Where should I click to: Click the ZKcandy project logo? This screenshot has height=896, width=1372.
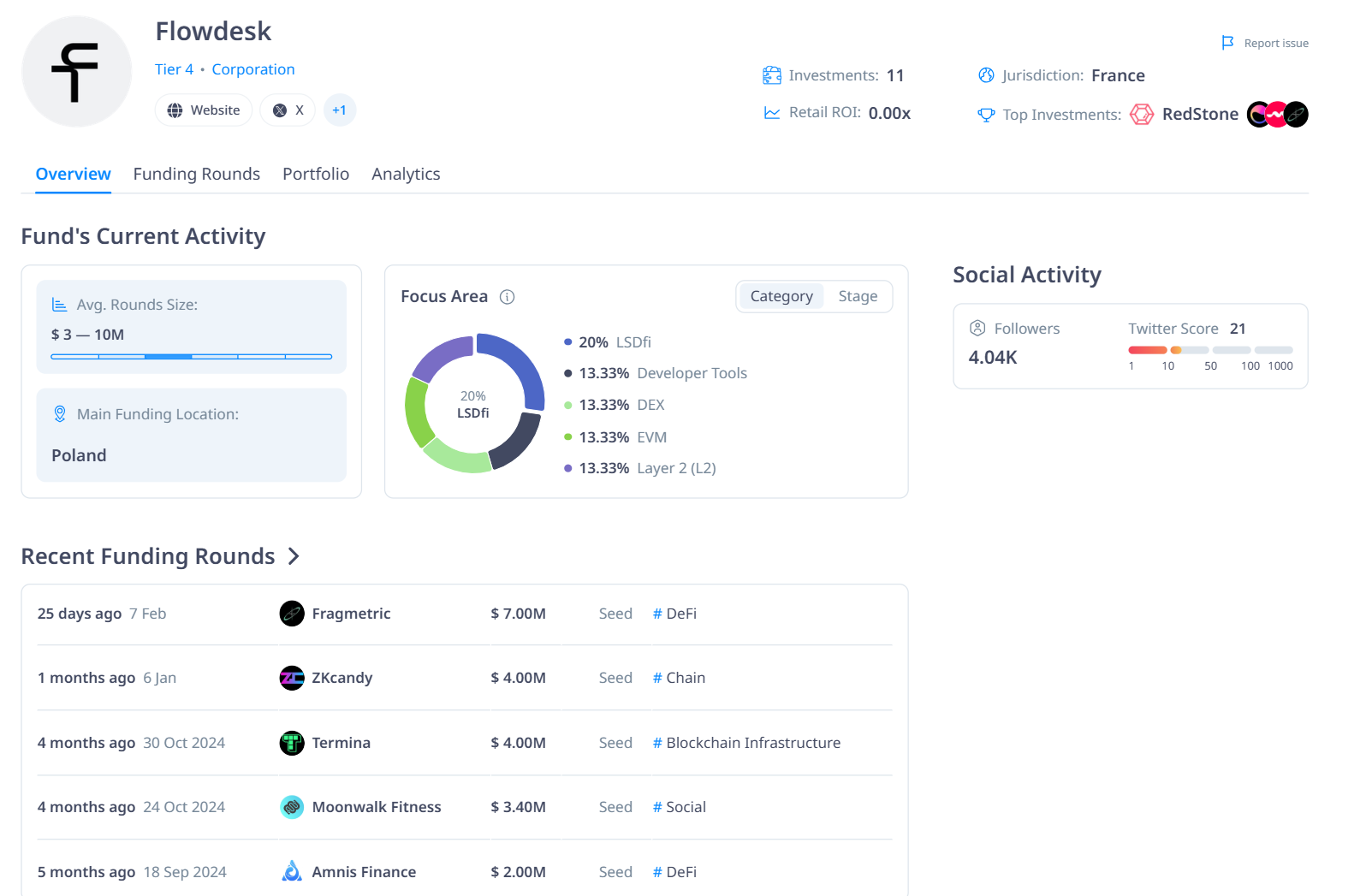coord(292,678)
